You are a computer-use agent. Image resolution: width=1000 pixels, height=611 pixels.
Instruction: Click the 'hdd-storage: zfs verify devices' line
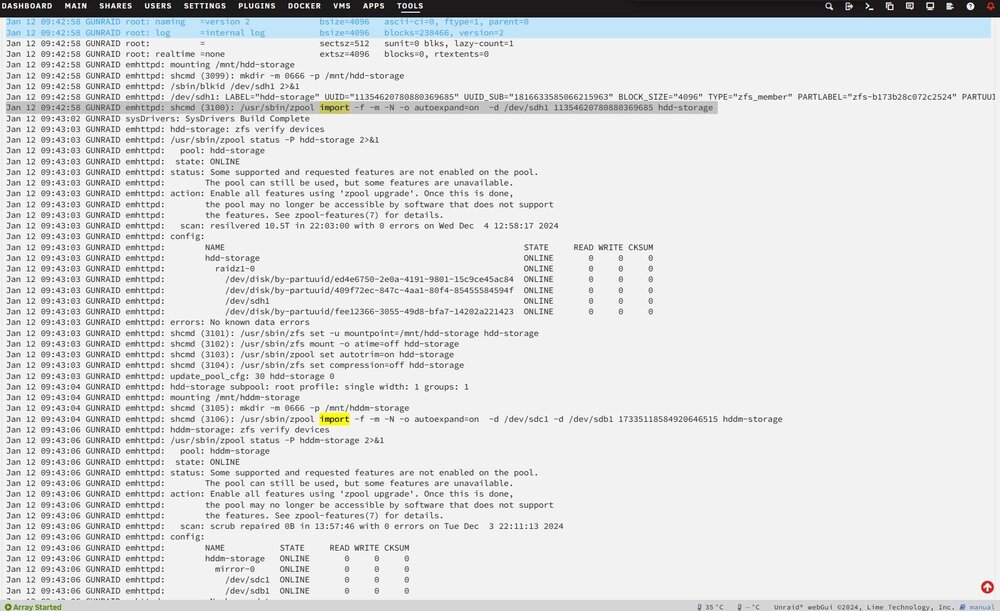coord(165,129)
